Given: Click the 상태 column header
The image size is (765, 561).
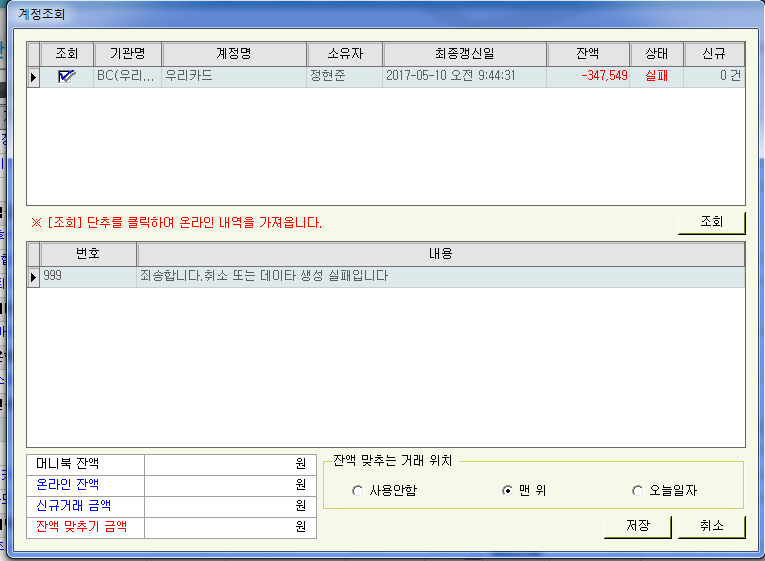Looking at the screenshot, I should pyautogui.click(x=657, y=54).
